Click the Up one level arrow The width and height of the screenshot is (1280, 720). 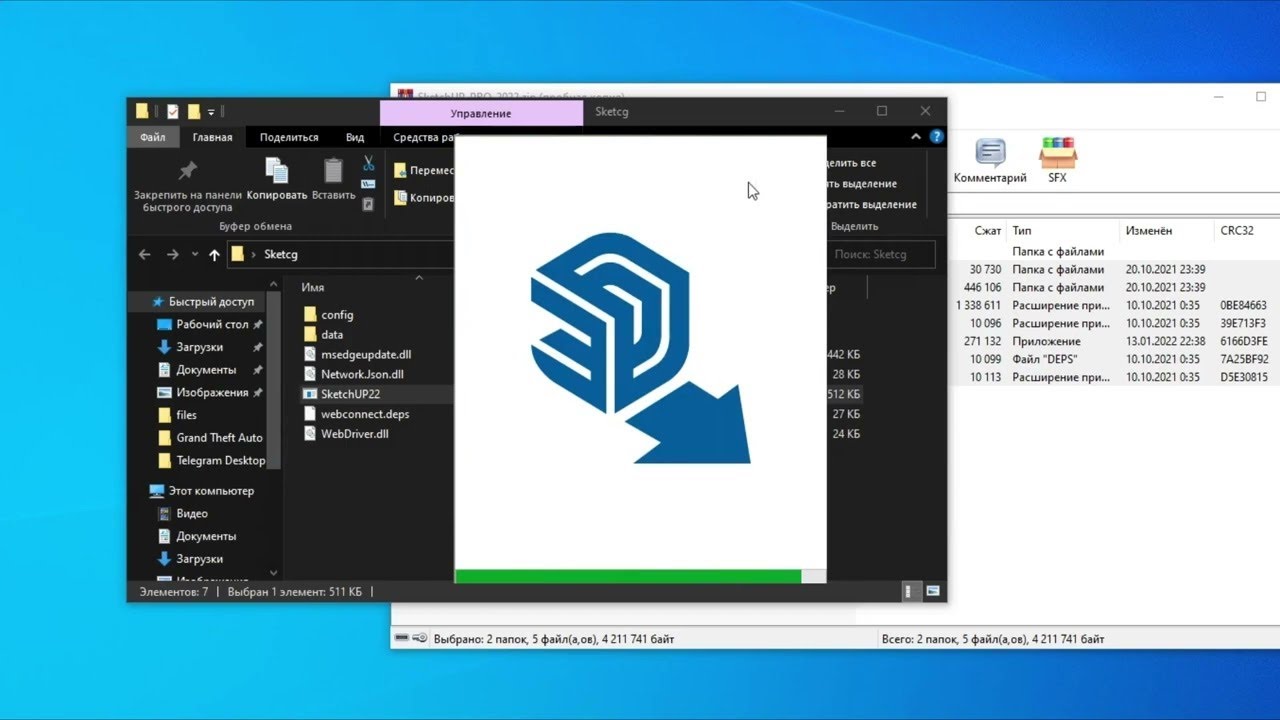tap(214, 255)
